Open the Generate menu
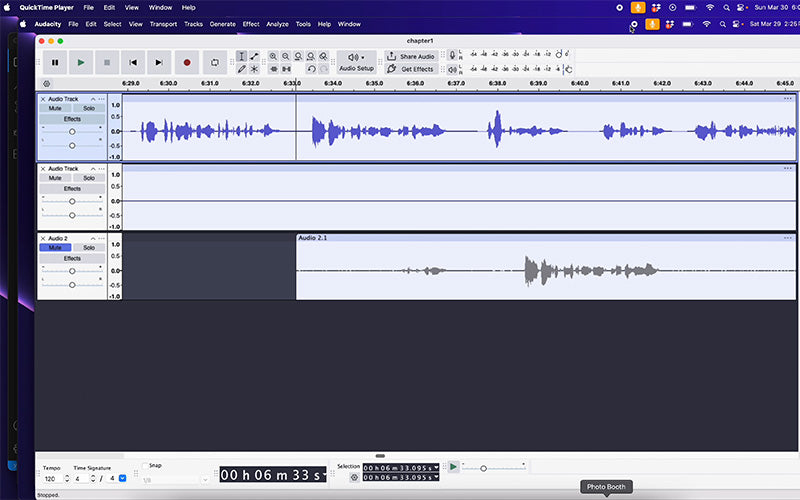The width and height of the screenshot is (800, 500). point(222,23)
